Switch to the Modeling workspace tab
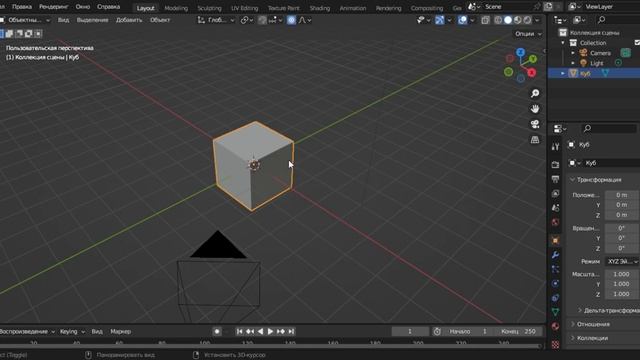Viewport: 640px width, 360px height. coord(176,8)
